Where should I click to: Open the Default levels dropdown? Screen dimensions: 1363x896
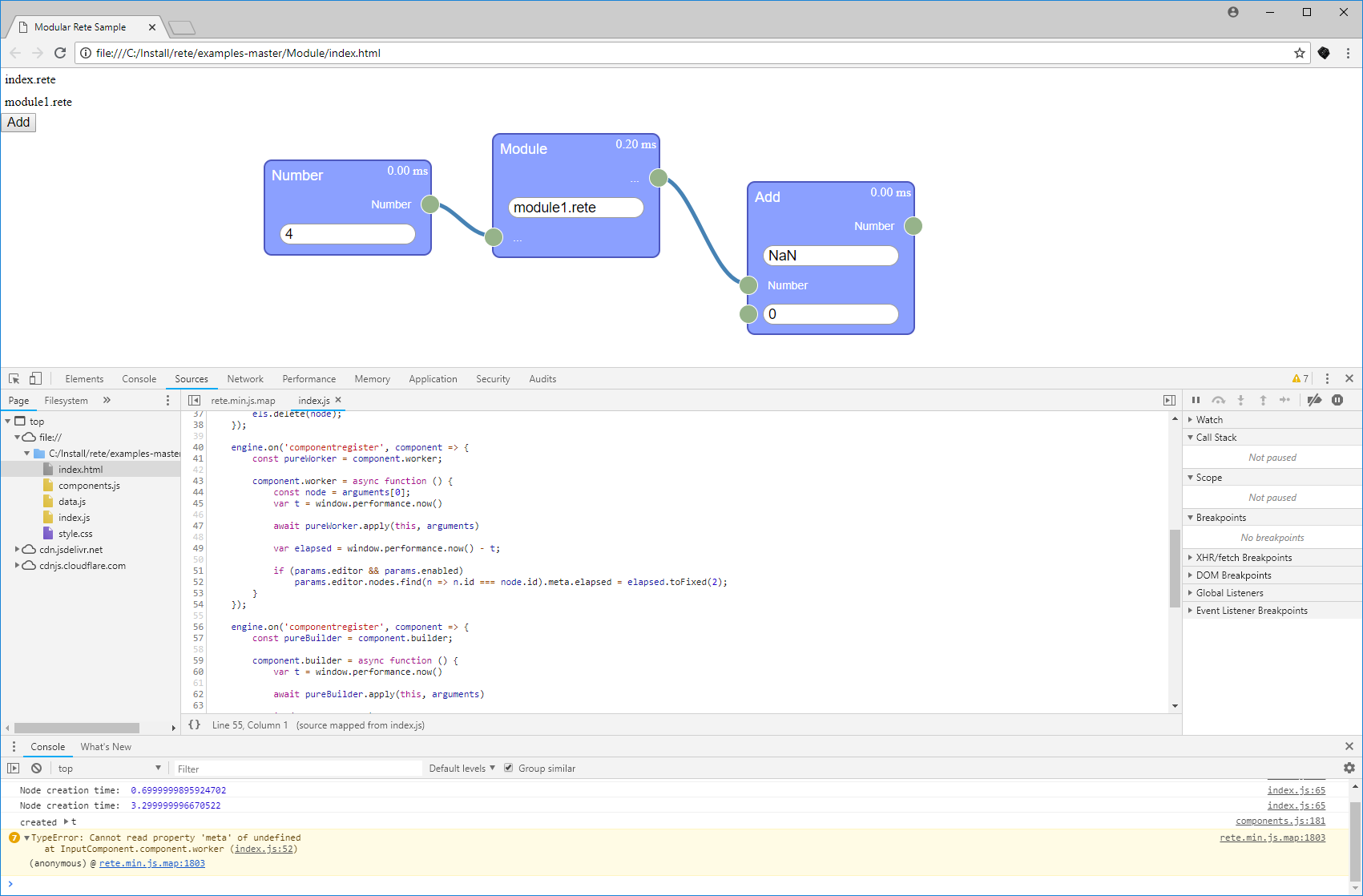coord(462,768)
